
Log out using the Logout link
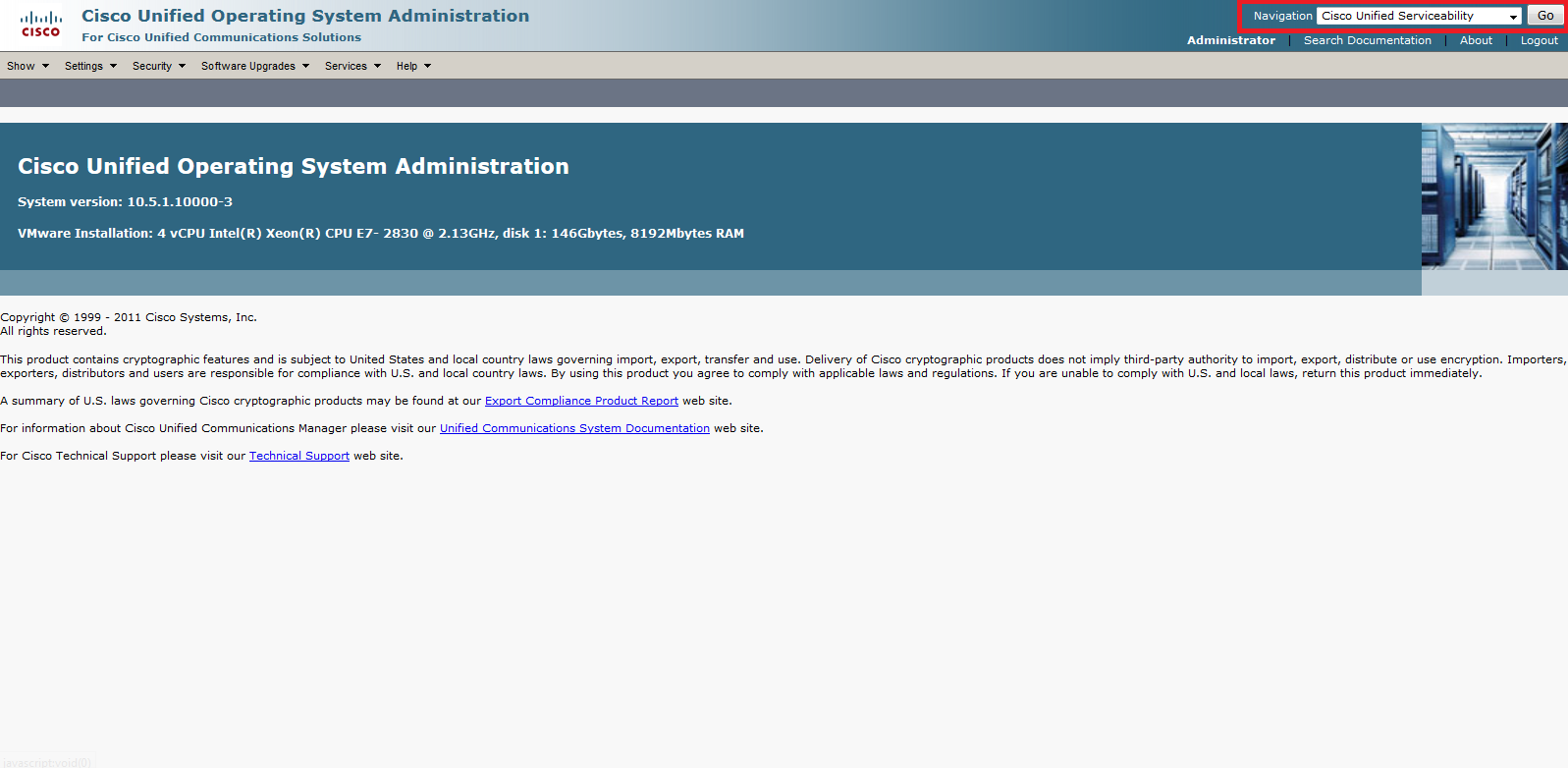1539,40
